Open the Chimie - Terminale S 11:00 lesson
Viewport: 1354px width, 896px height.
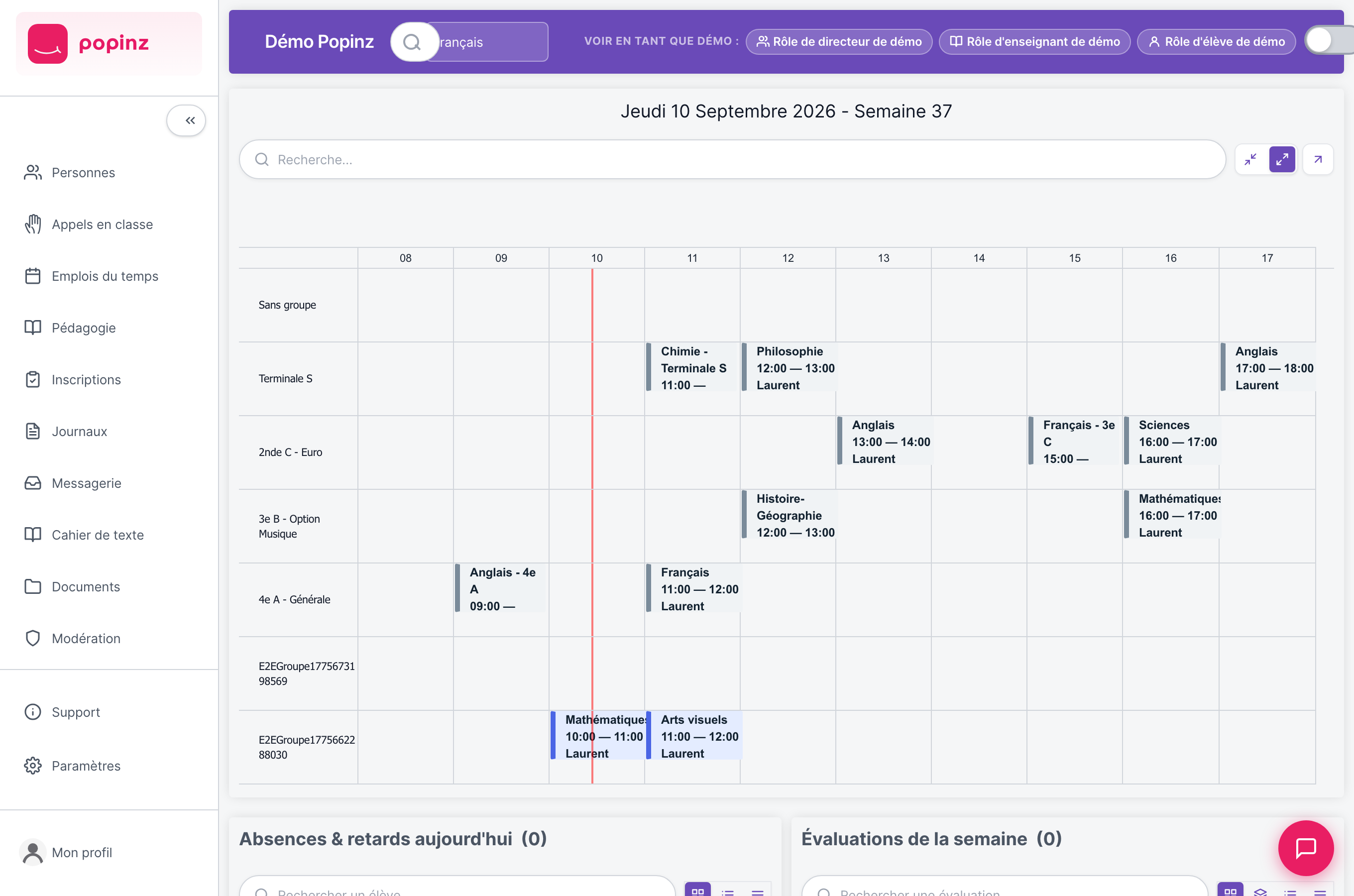coord(692,367)
